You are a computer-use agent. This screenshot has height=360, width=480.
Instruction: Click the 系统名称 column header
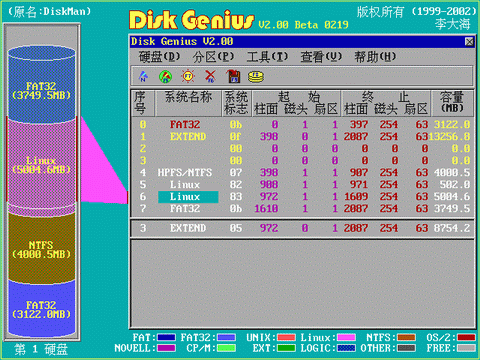(x=188, y=103)
